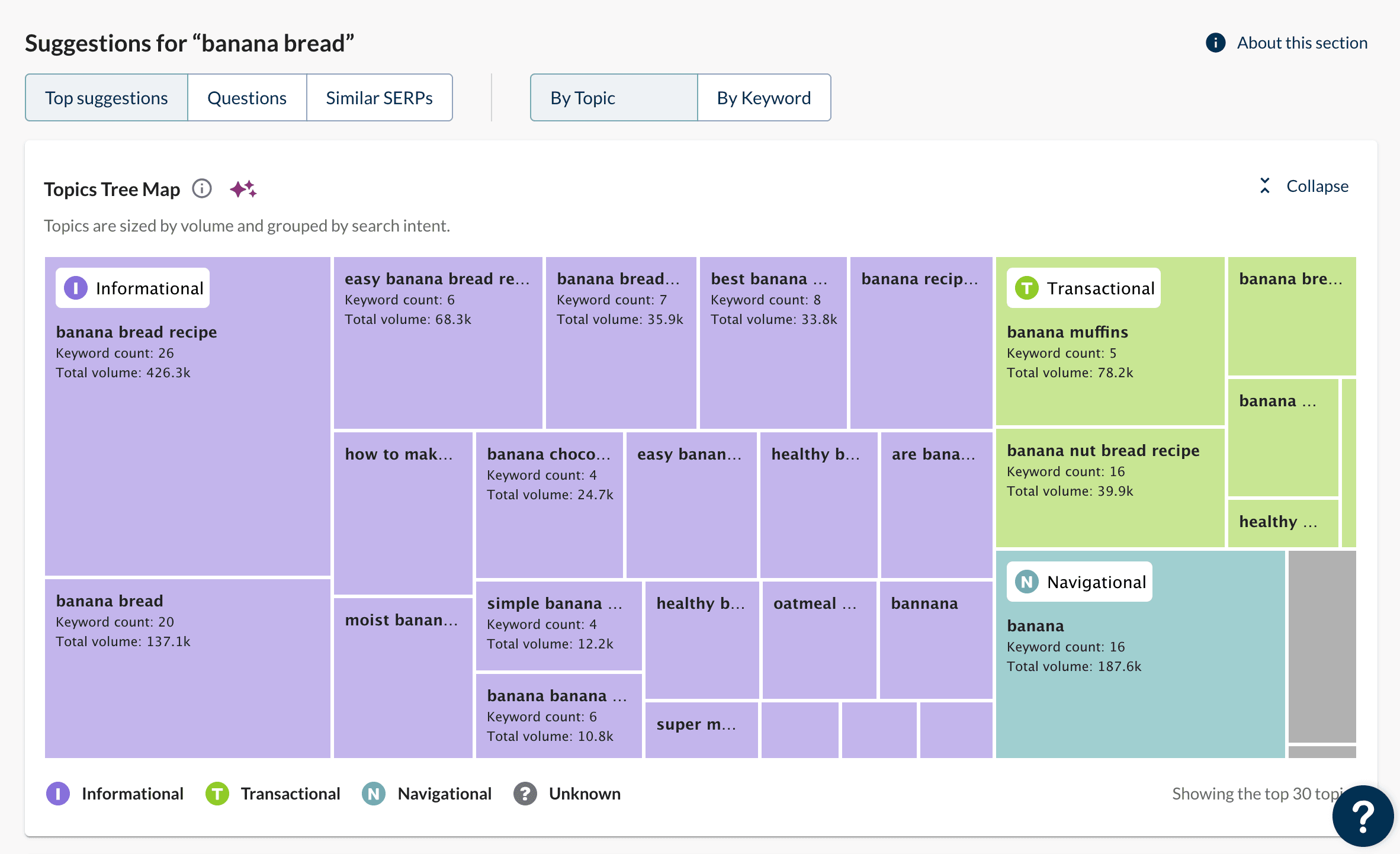Collapse the Topics Tree Map section
The image size is (1400, 854).
coord(1317,186)
